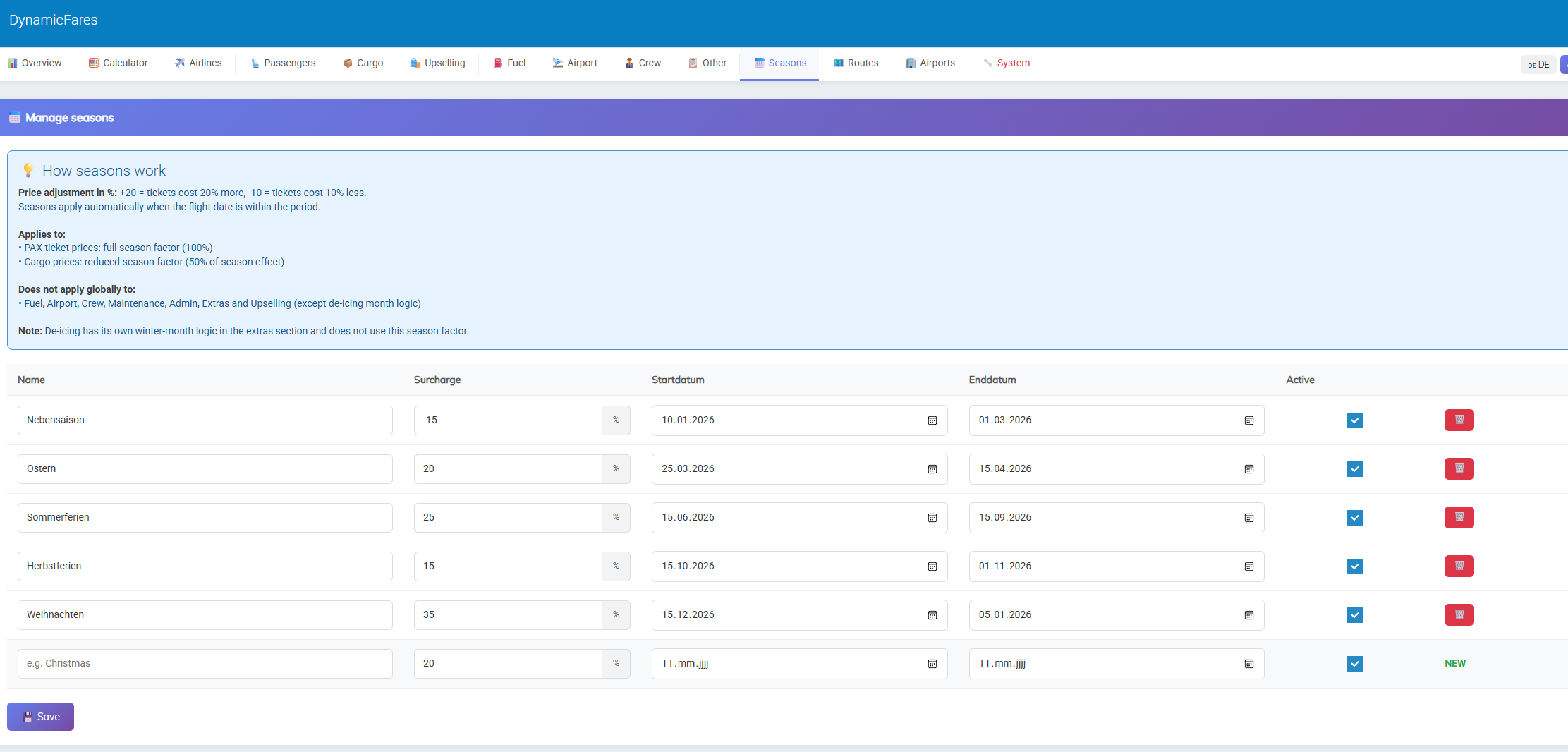The image size is (1568, 752).
Task: Click the Save button
Action: pos(40,717)
